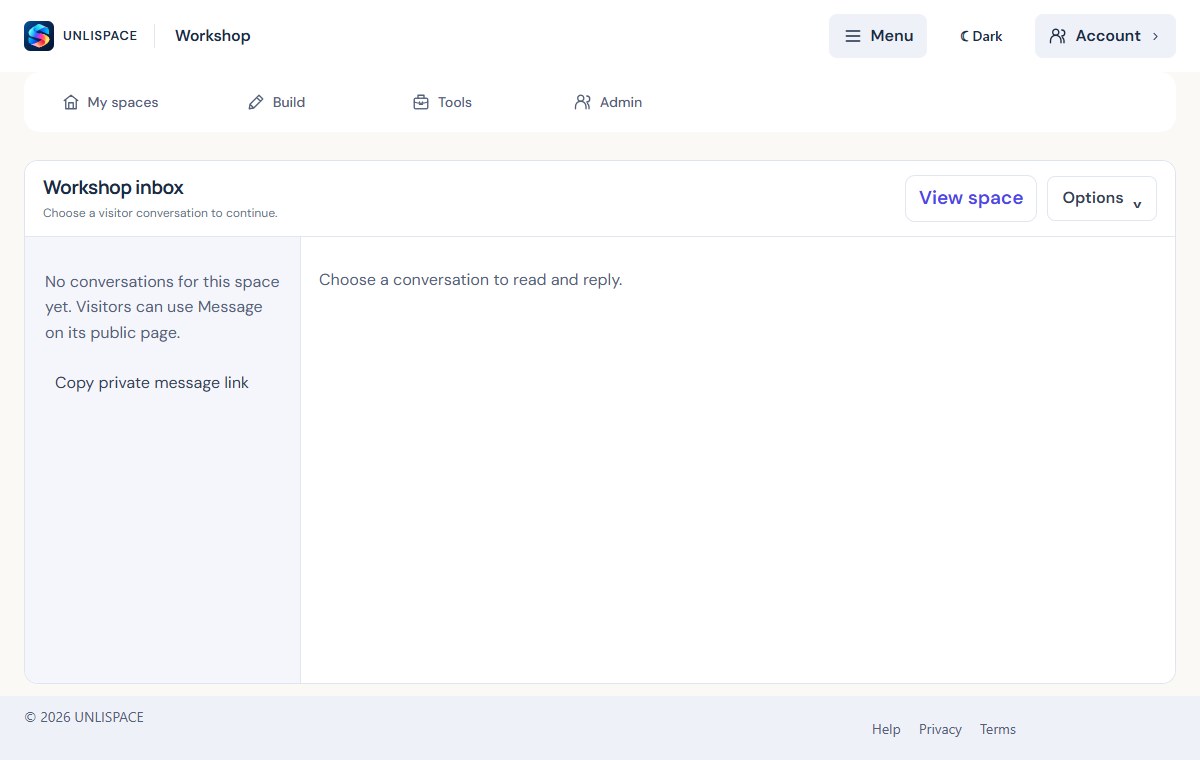Image resolution: width=1200 pixels, height=760 pixels.
Task: Click the 'No conversations for this space' message
Action: [x=162, y=307]
